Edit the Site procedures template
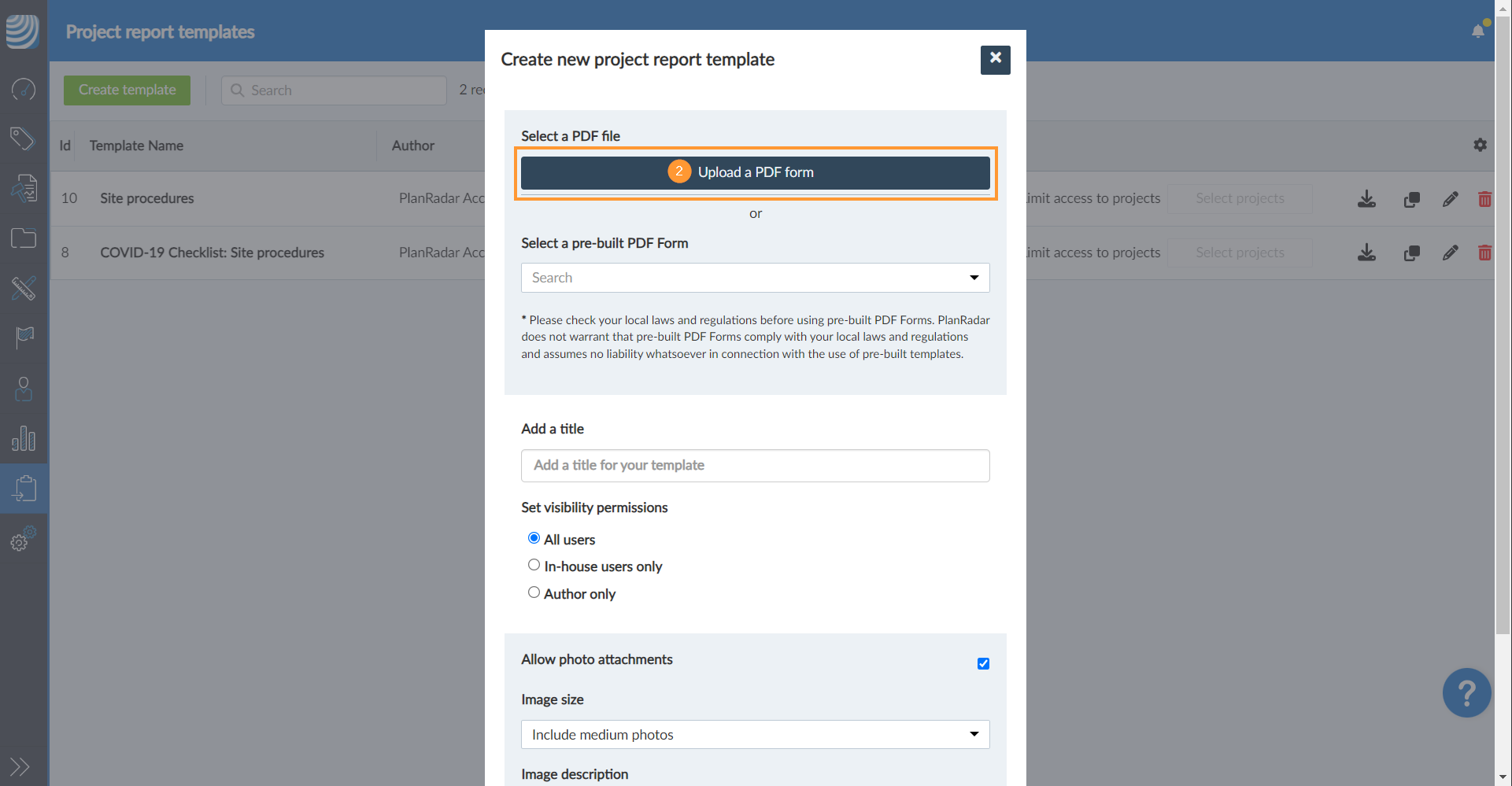 1450,199
